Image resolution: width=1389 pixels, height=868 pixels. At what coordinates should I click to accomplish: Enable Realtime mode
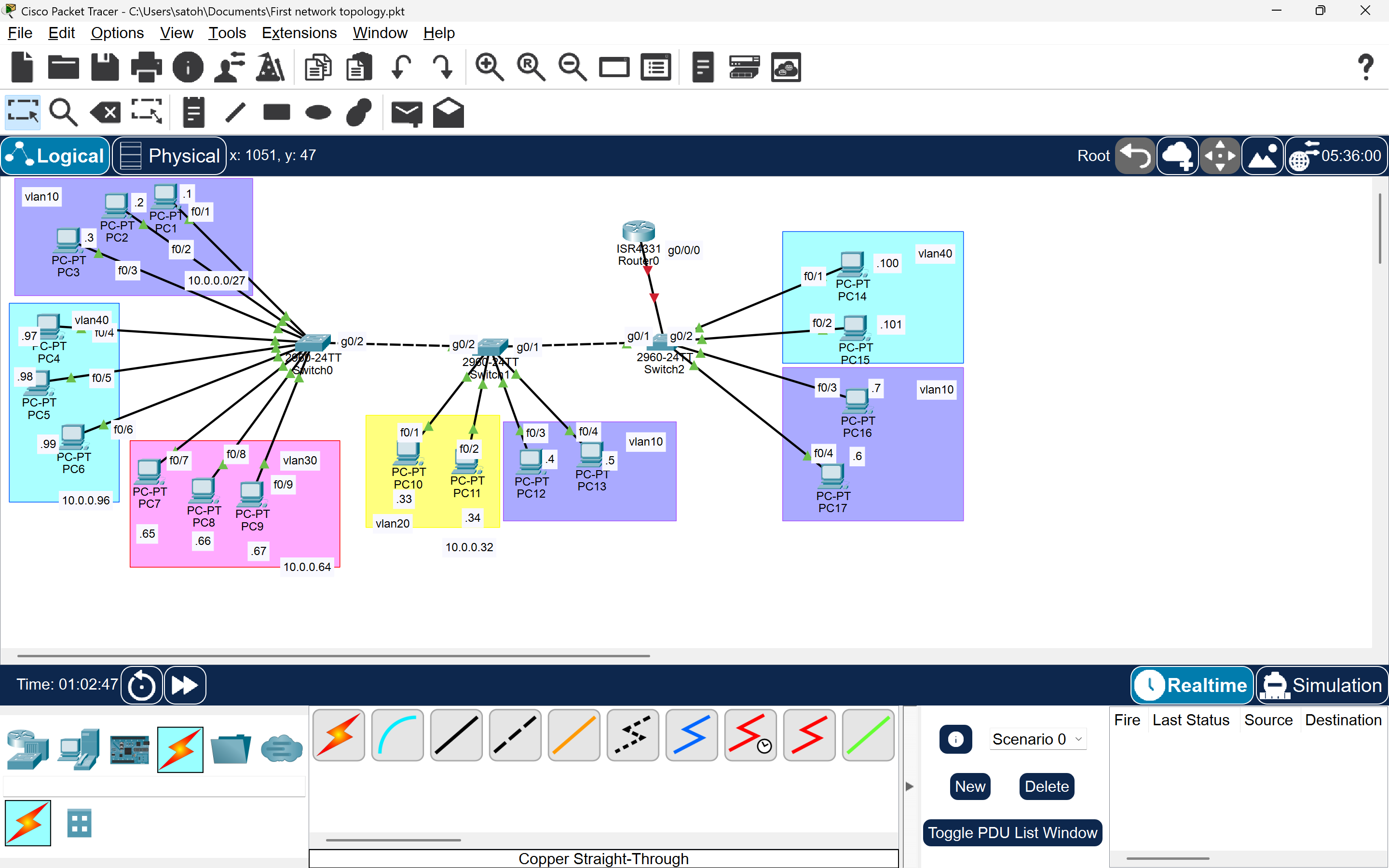click(x=1192, y=685)
